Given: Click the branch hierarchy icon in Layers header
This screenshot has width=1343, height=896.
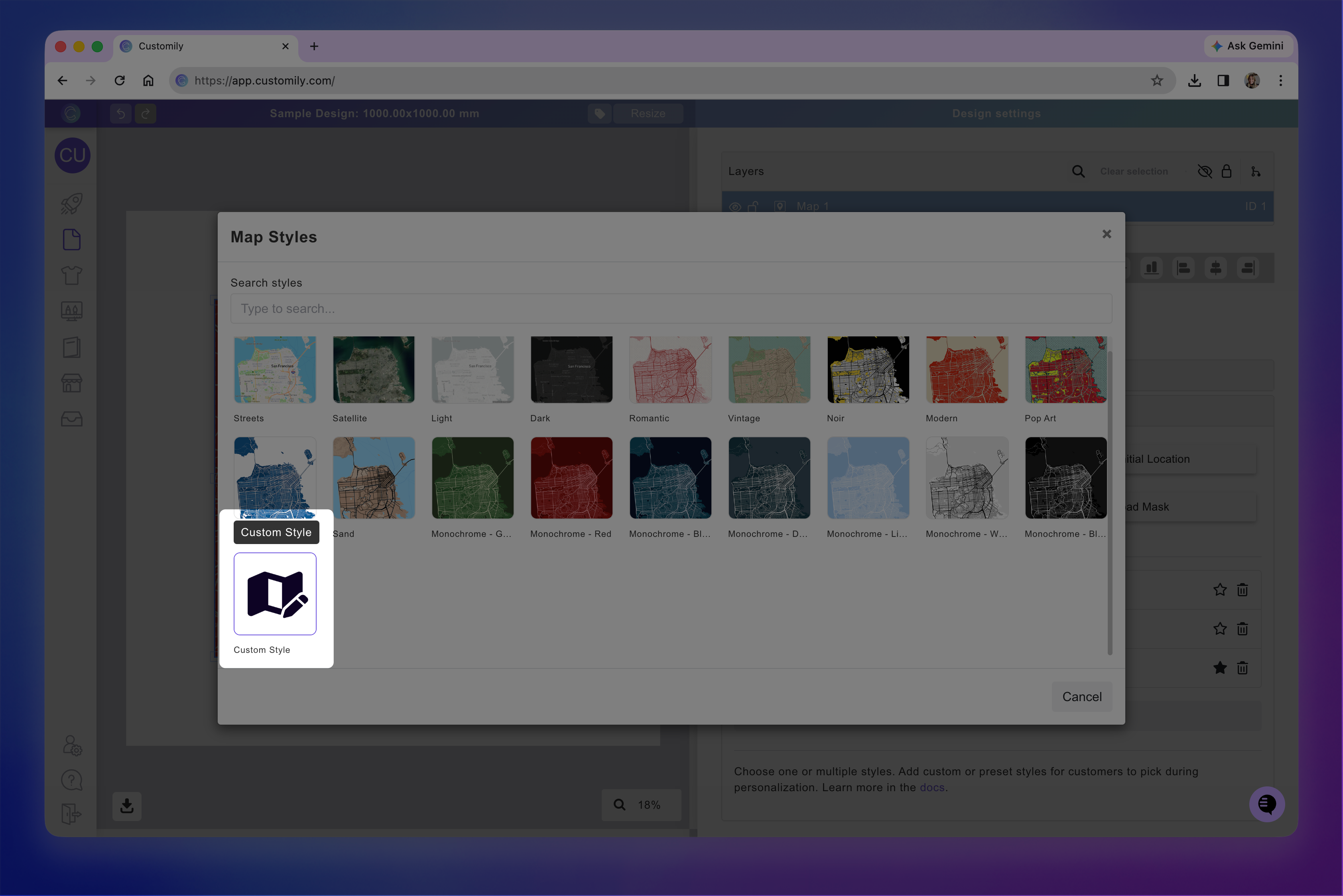Looking at the screenshot, I should point(1256,171).
